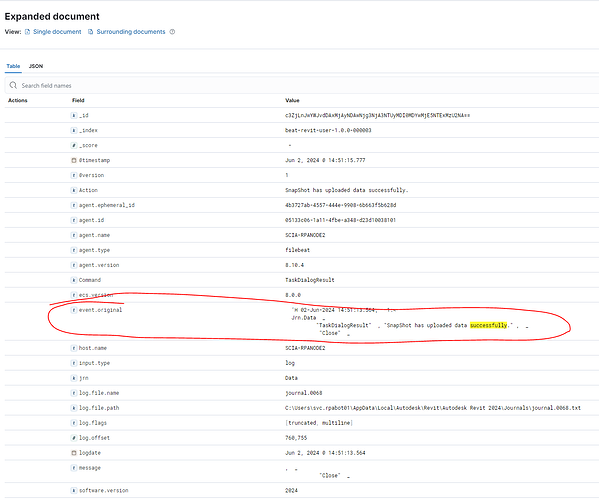Click the magnifier icon in search box
This screenshot has width=599, height=500.
(x=13, y=85)
